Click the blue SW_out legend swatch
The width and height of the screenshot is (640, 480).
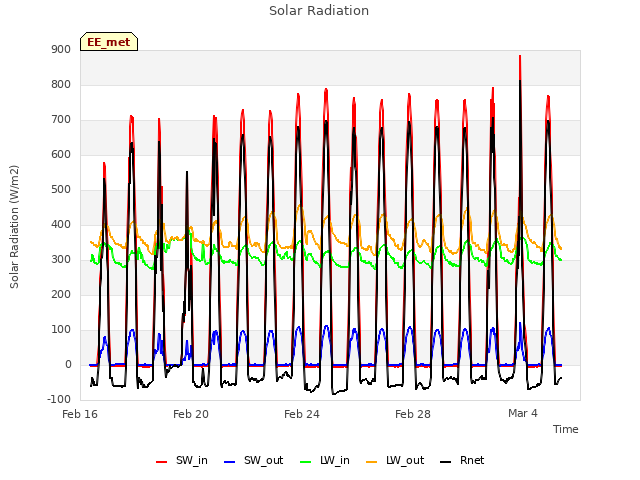tap(230, 462)
